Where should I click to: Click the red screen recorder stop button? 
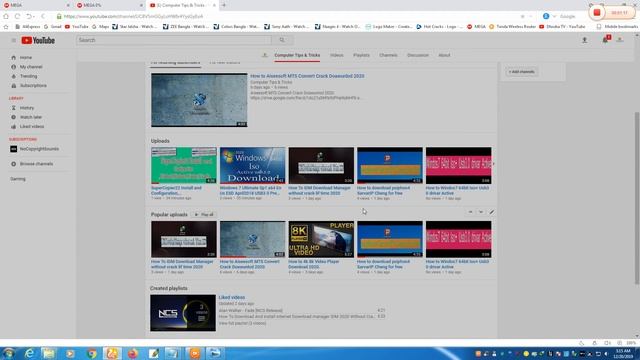pos(597,13)
